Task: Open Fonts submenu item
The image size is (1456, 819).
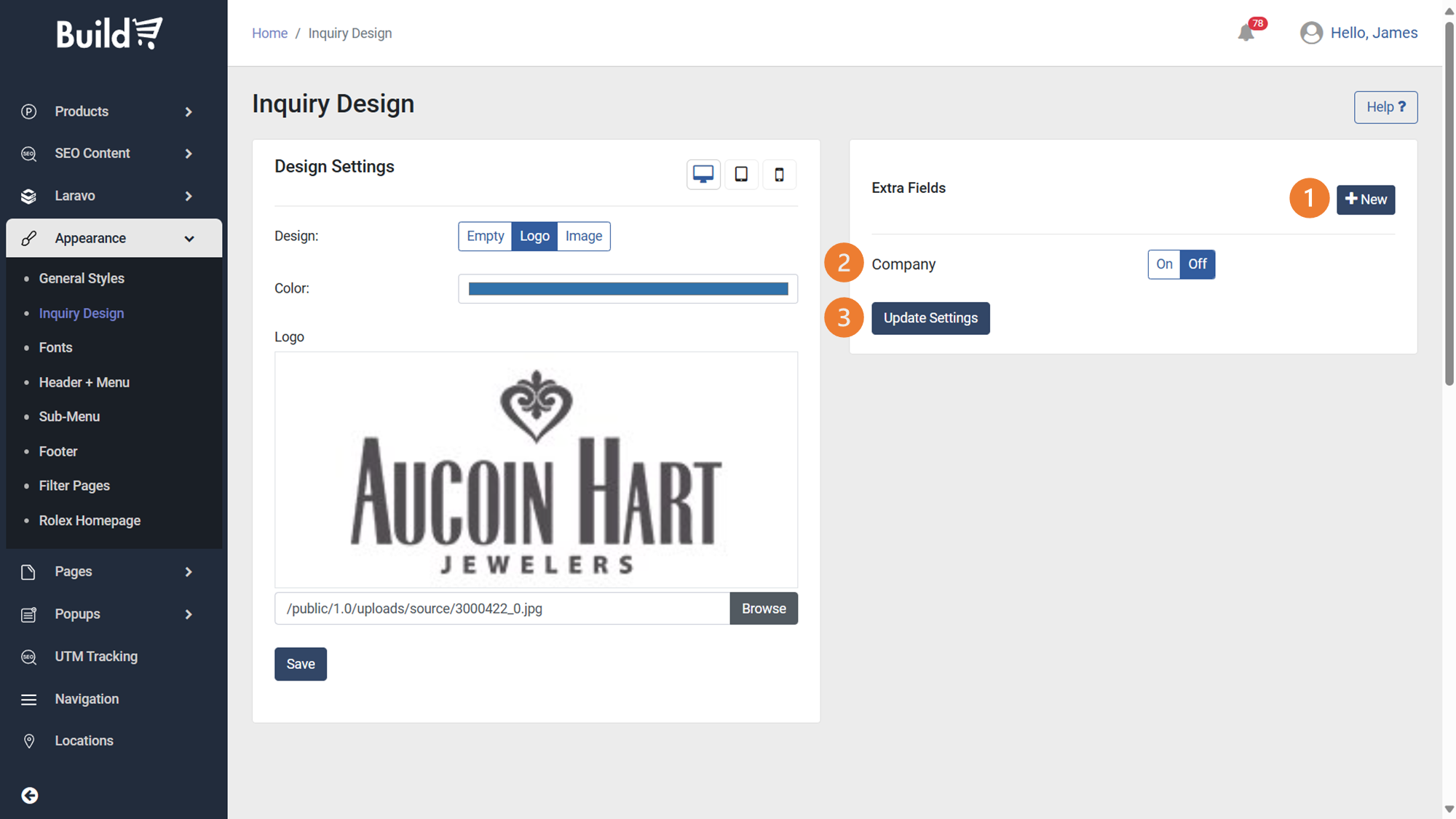Action: point(55,347)
